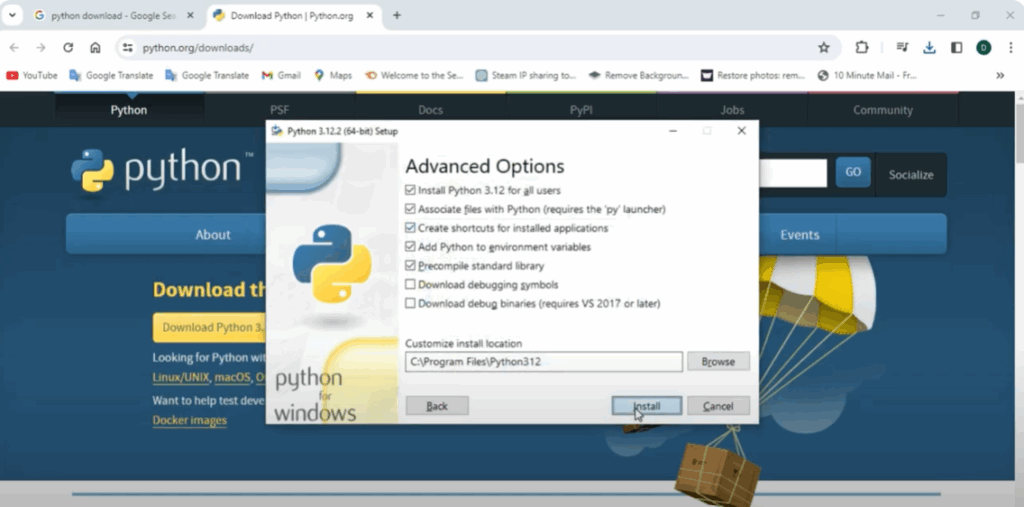
Task: Click the browser forward arrow
Action: click(x=41, y=48)
